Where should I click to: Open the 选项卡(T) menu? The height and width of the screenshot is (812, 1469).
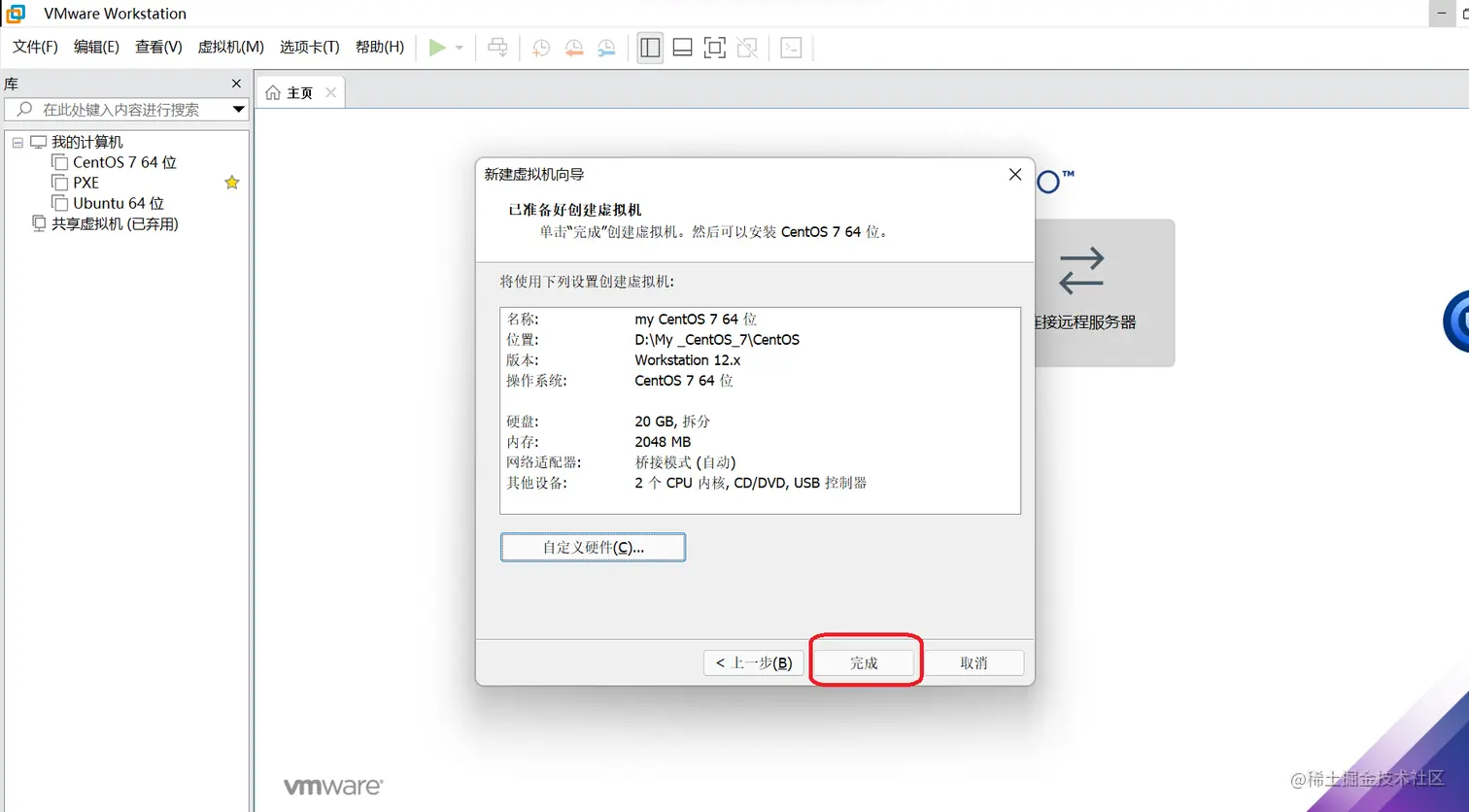click(x=309, y=47)
